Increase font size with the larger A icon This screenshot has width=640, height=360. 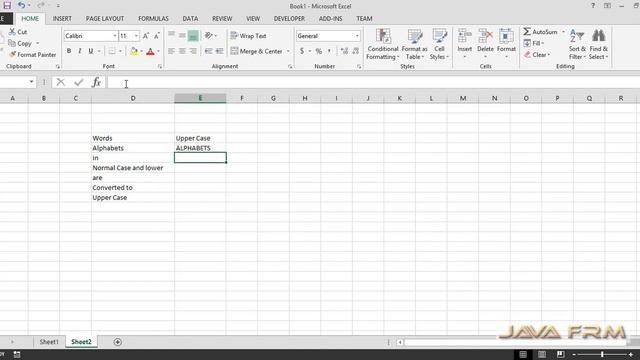146,36
